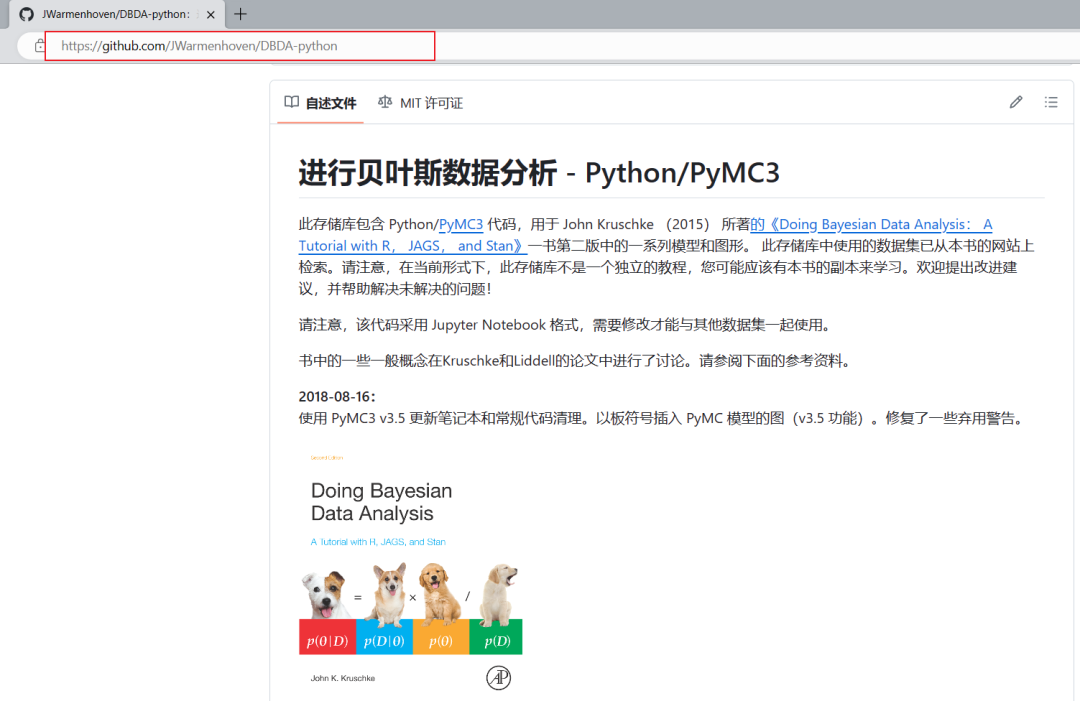Click the Doing Bayesian Data Analysis cover image

(x=411, y=572)
